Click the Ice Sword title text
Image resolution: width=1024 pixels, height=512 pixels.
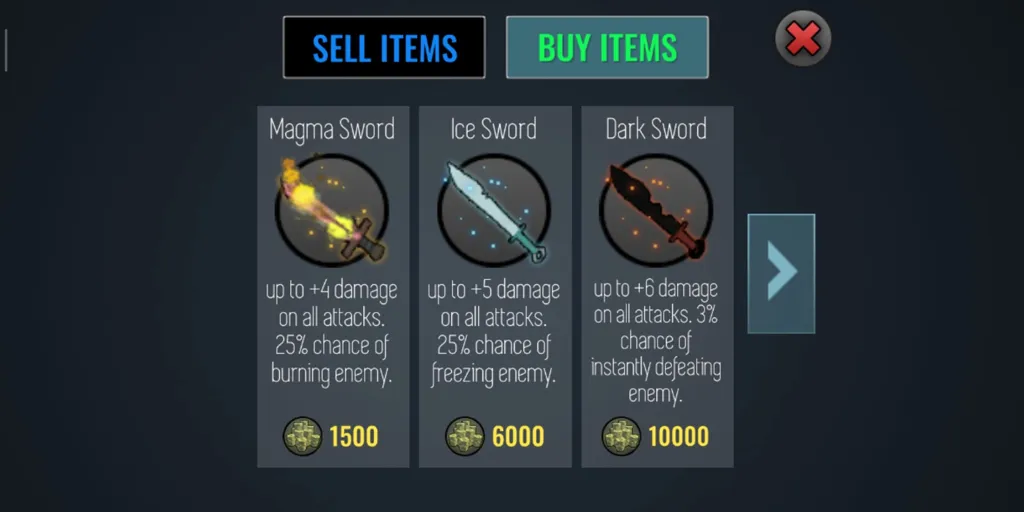[494, 129]
